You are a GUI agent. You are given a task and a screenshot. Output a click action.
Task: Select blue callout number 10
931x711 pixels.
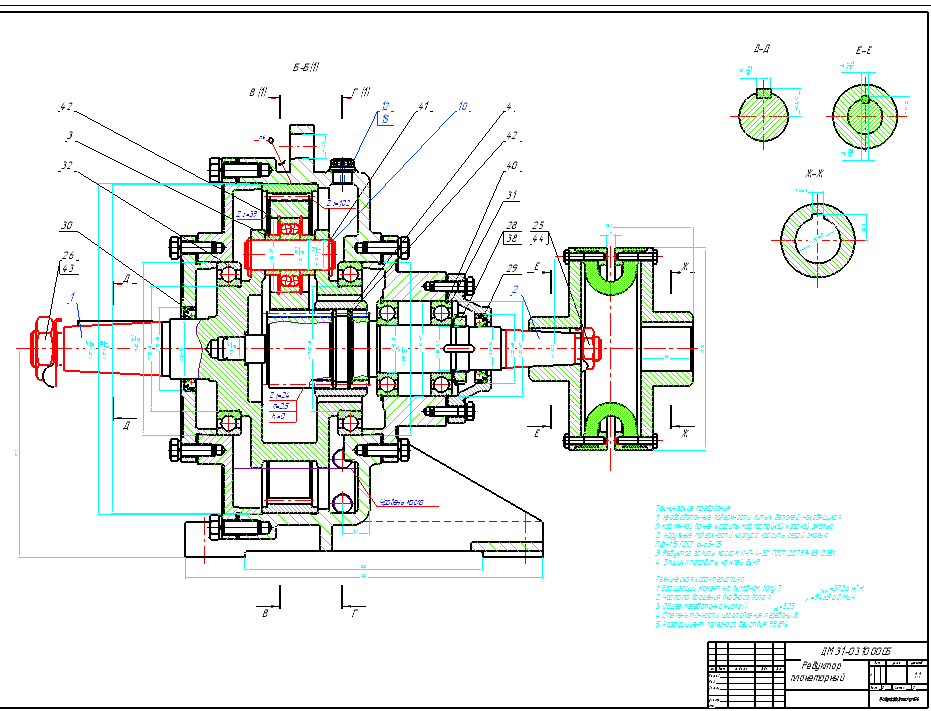pyautogui.click(x=463, y=105)
